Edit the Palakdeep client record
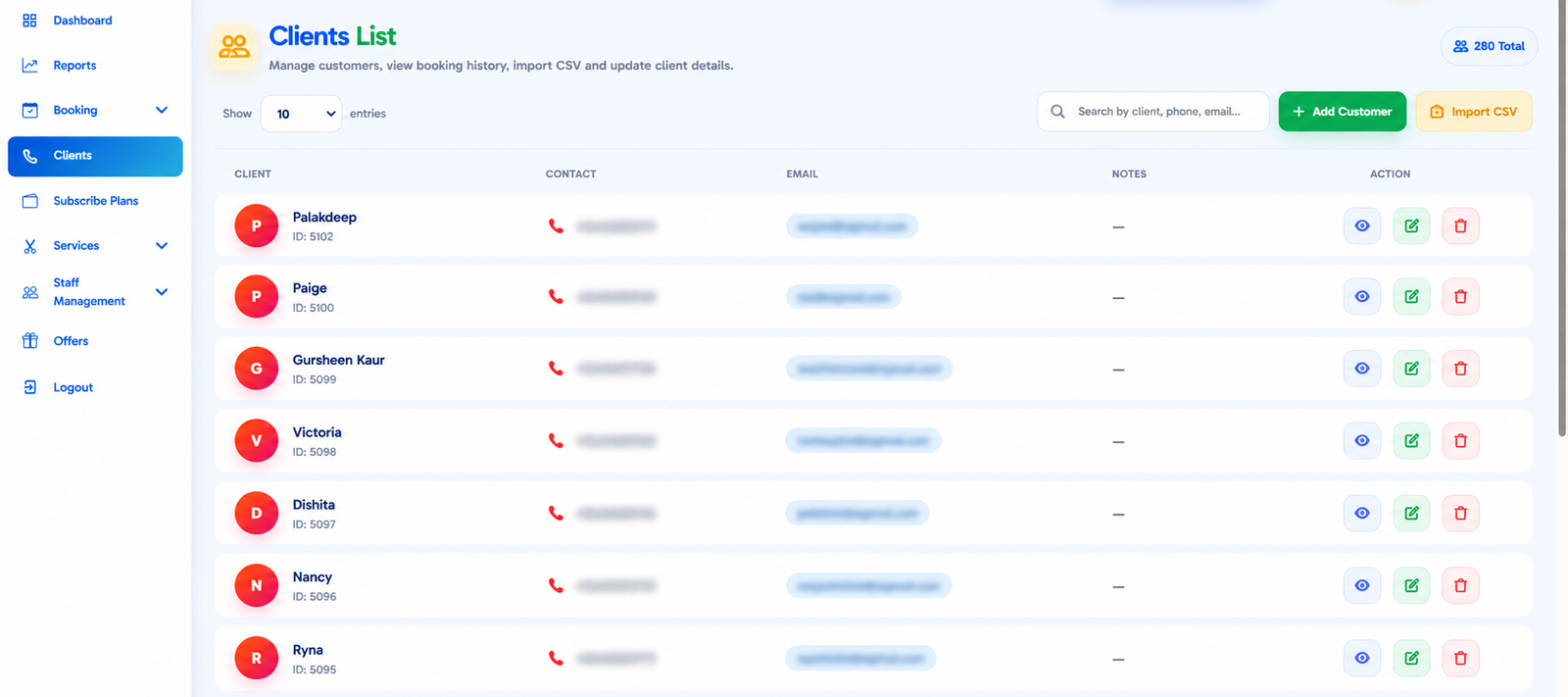The height and width of the screenshot is (697, 1568). point(1411,225)
